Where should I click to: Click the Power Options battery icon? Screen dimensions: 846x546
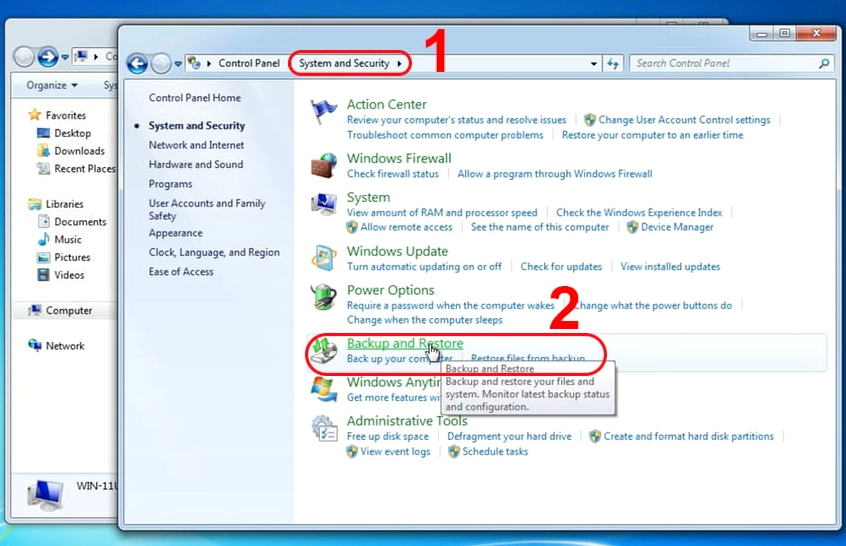point(324,297)
